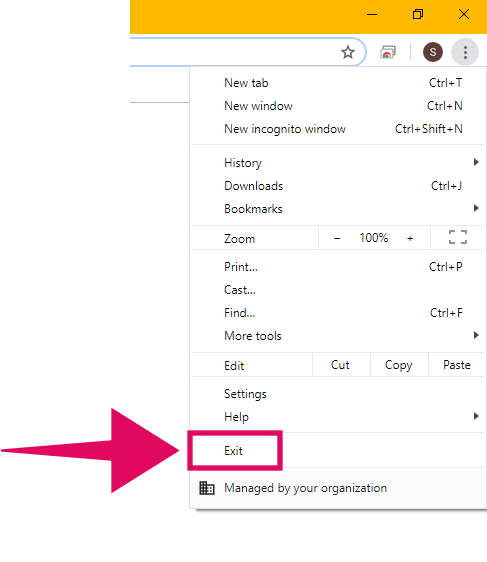Expand the More tools submenu
The height and width of the screenshot is (562, 487).
[338, 336]
